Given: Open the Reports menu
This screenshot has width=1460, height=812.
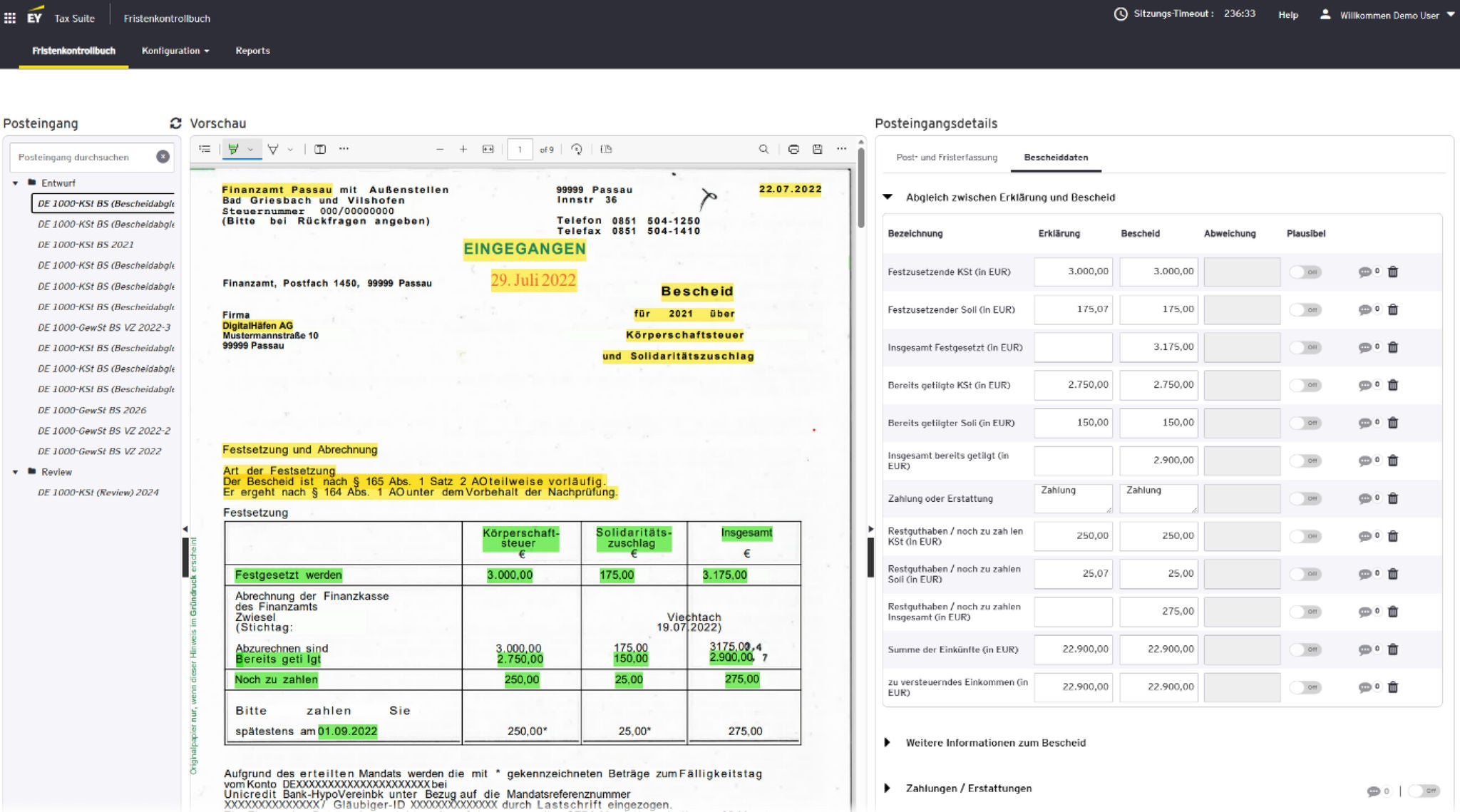Looking at the screenshot, I should click(x=252, y=51).
